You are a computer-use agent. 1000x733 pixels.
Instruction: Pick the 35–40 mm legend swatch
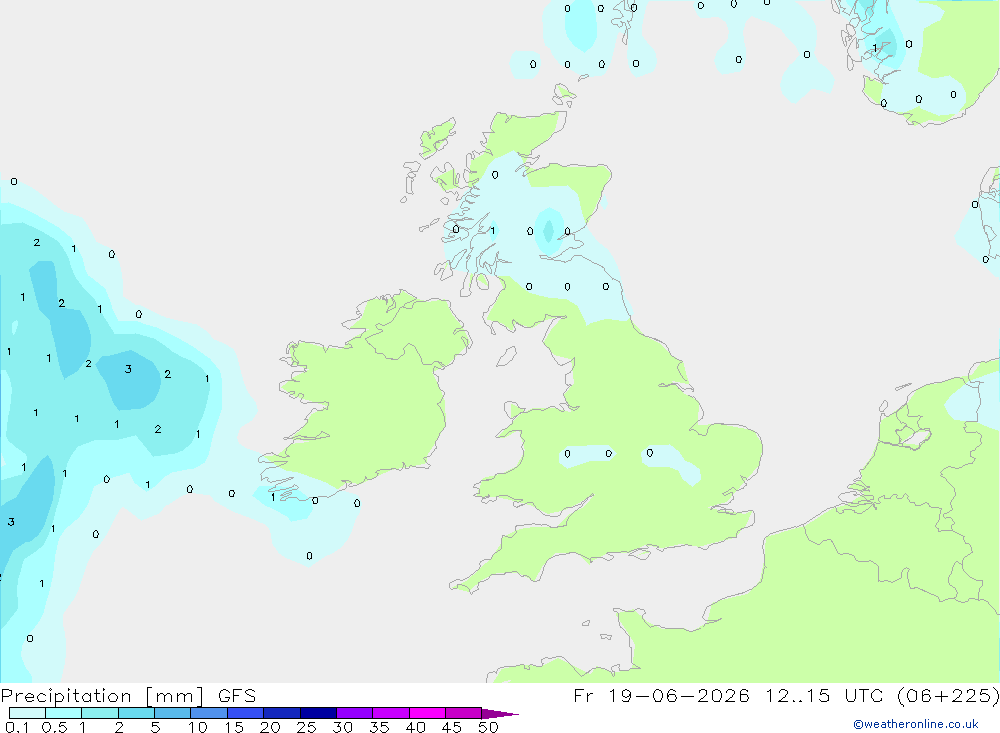pos(391,713)
